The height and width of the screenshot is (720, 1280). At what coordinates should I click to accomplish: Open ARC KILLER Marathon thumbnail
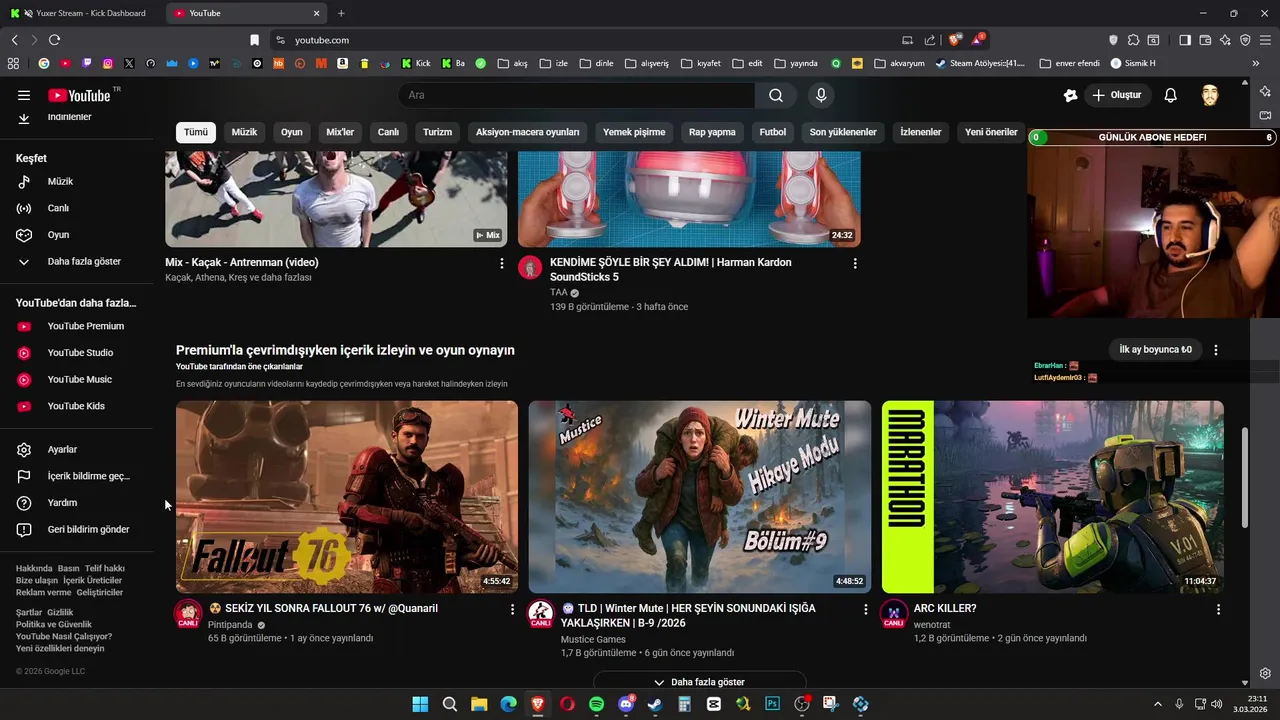1052,497
